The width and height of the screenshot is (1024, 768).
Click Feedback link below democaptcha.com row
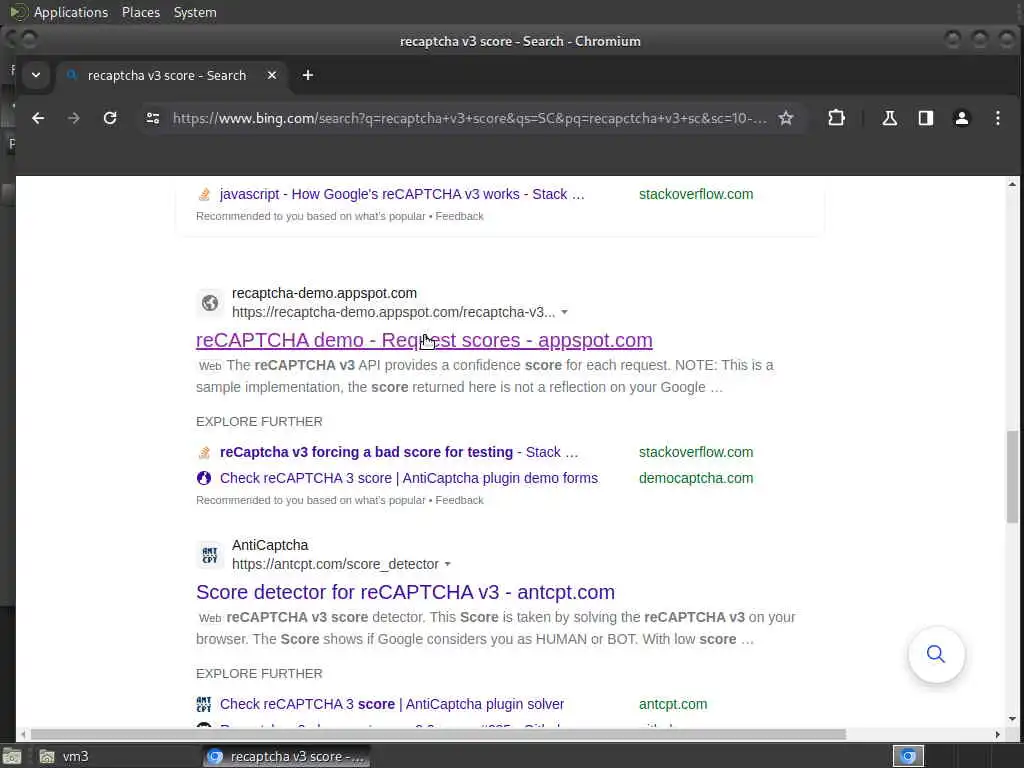coord(459,500)
